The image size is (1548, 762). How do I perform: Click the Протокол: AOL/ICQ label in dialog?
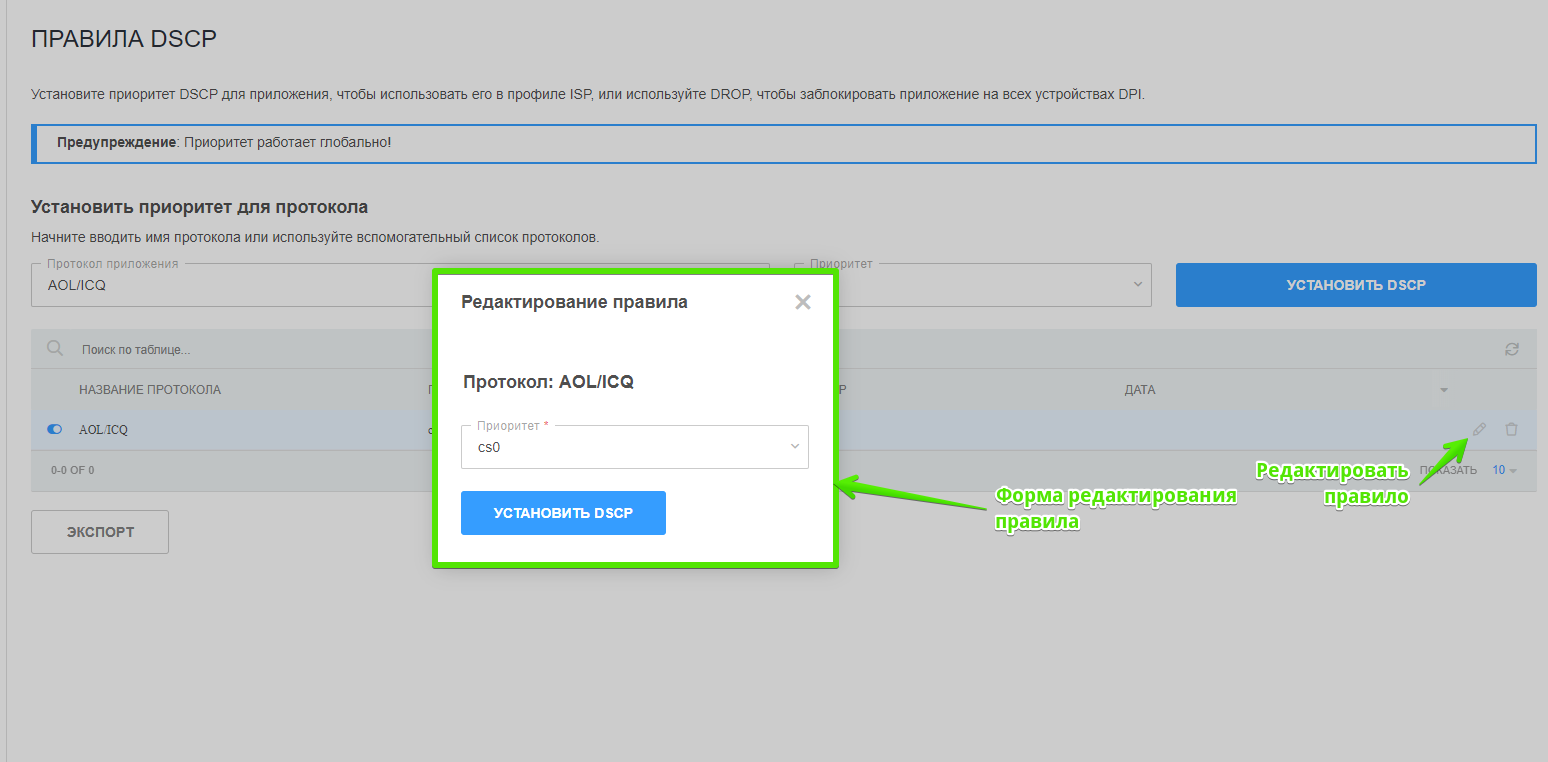point(548,382)
